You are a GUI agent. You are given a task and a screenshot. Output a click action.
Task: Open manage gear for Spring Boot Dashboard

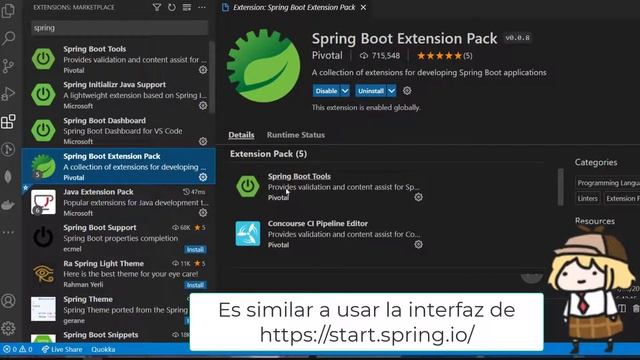click(203, 141)
